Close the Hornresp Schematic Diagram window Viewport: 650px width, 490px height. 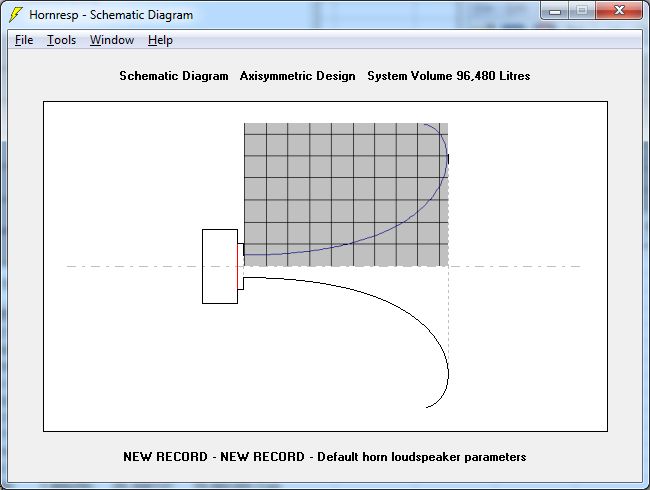pyautogui.click(x=619, y=10)
